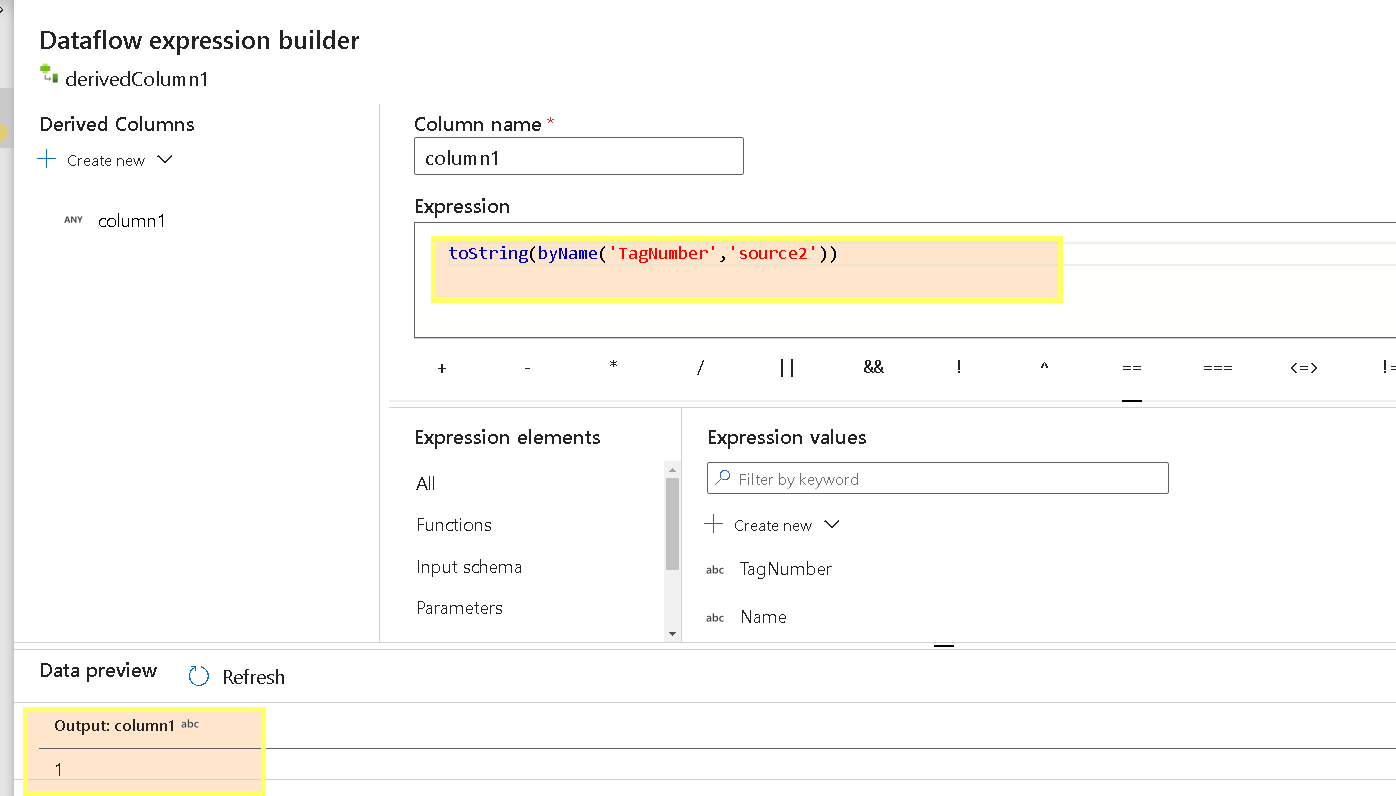Click the Output: column1 header in preview
The height and width of the screenshot is (796, 1396).
click(x=127, y=725)
